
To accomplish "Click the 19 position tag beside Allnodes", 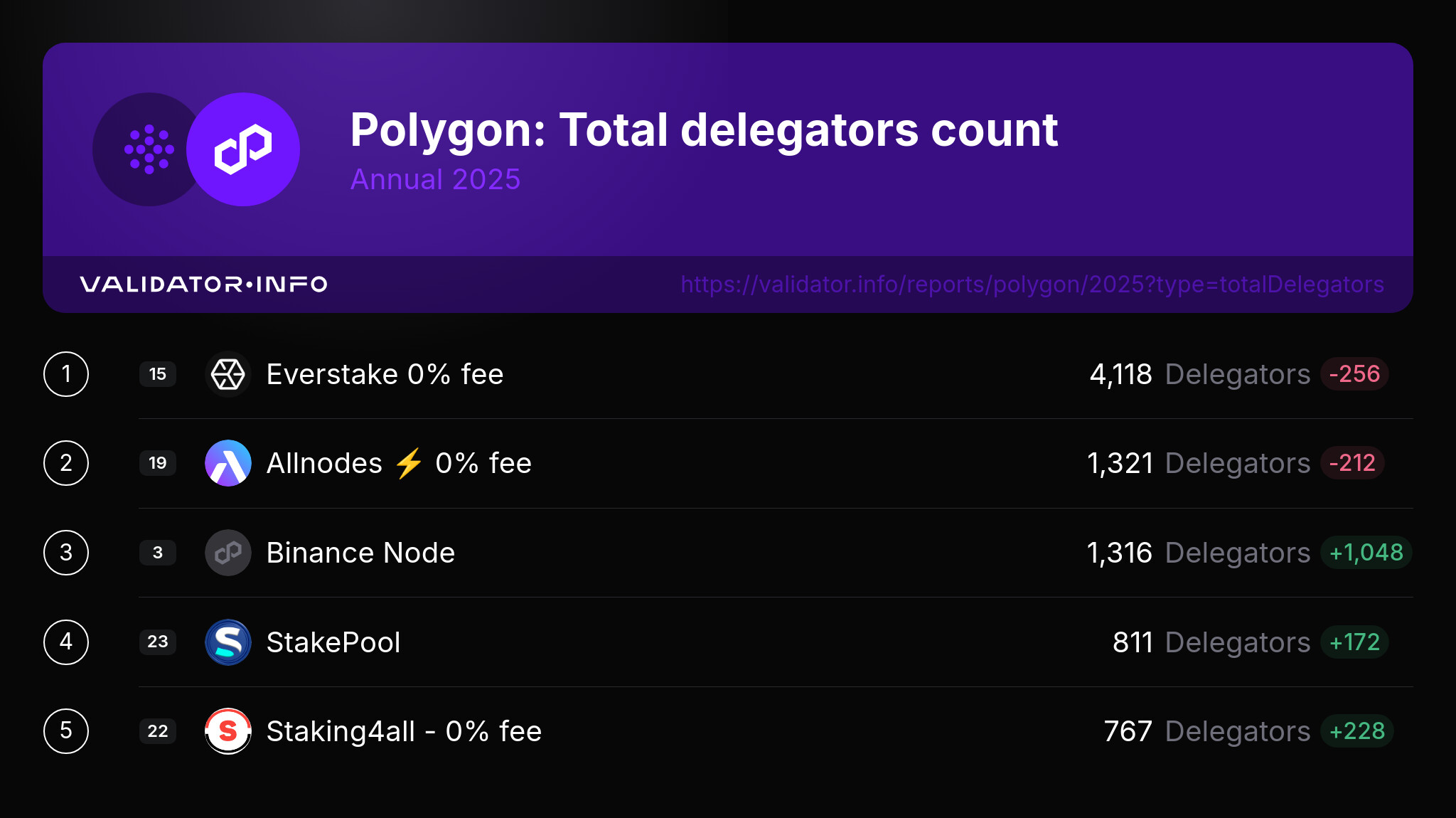I will coord(158,463).
